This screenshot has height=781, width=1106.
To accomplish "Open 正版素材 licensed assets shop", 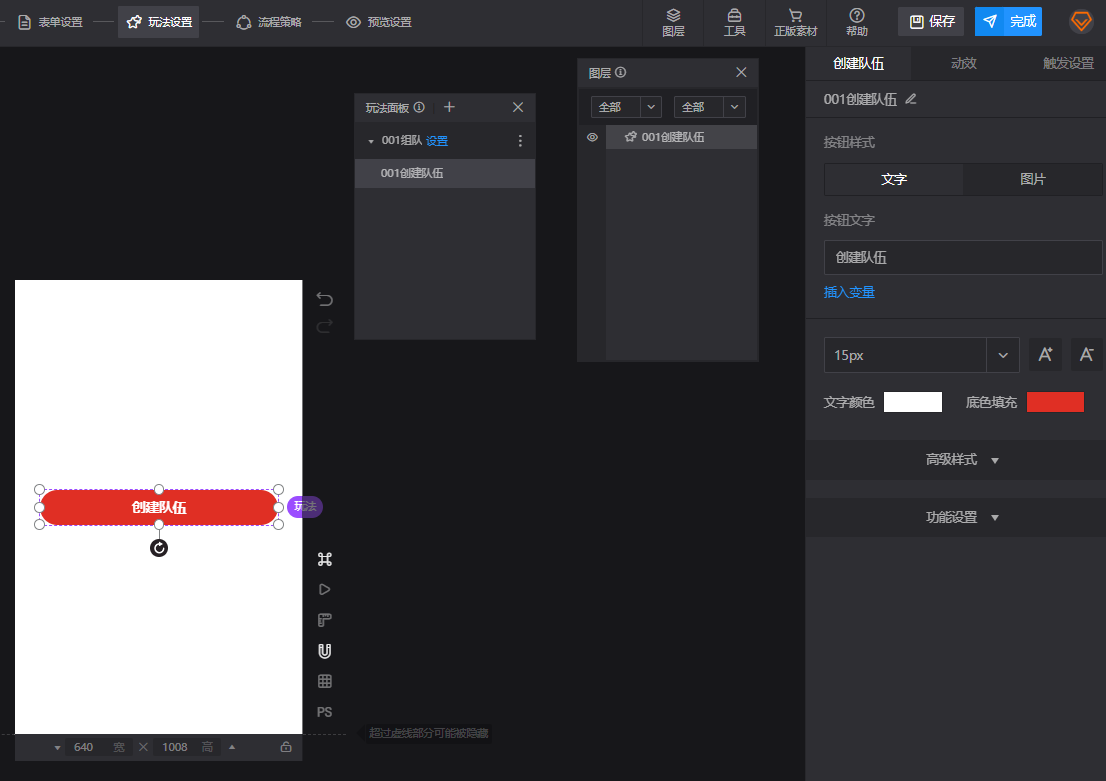I will (795, 23).
